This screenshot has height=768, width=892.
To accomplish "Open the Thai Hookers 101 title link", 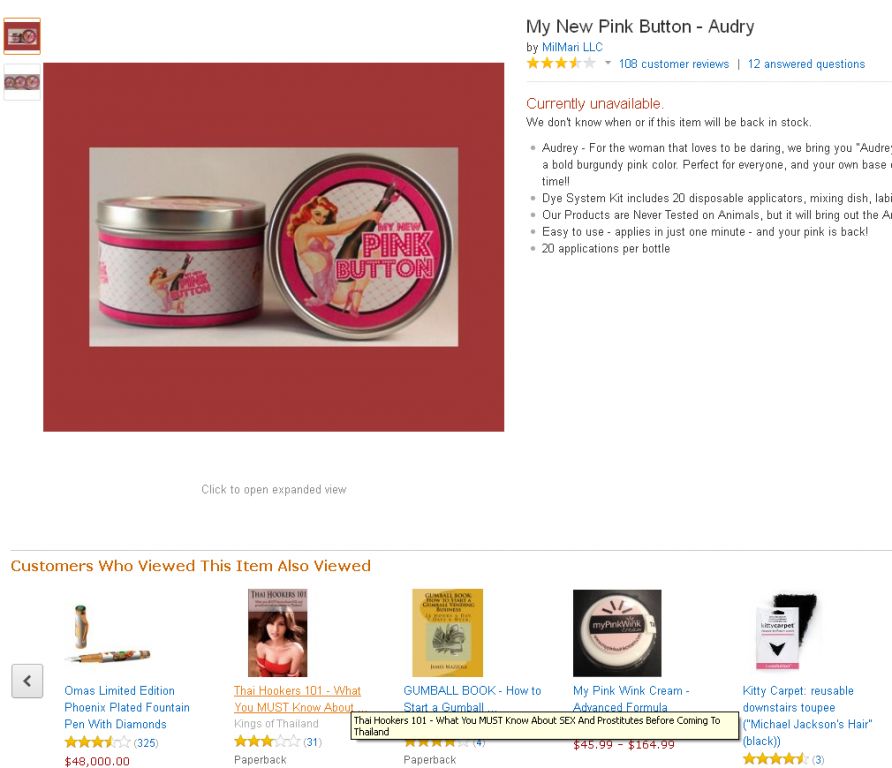I will 298,699.
